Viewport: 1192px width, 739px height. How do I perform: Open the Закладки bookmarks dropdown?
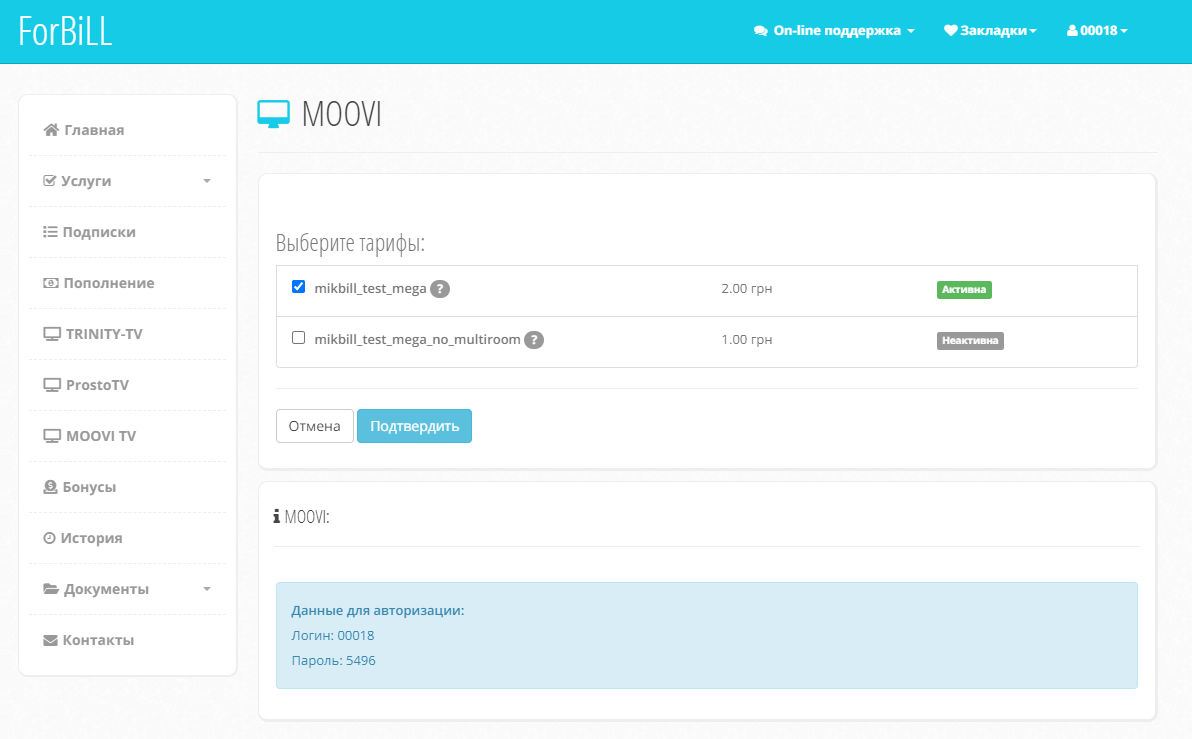coord(990,31)
